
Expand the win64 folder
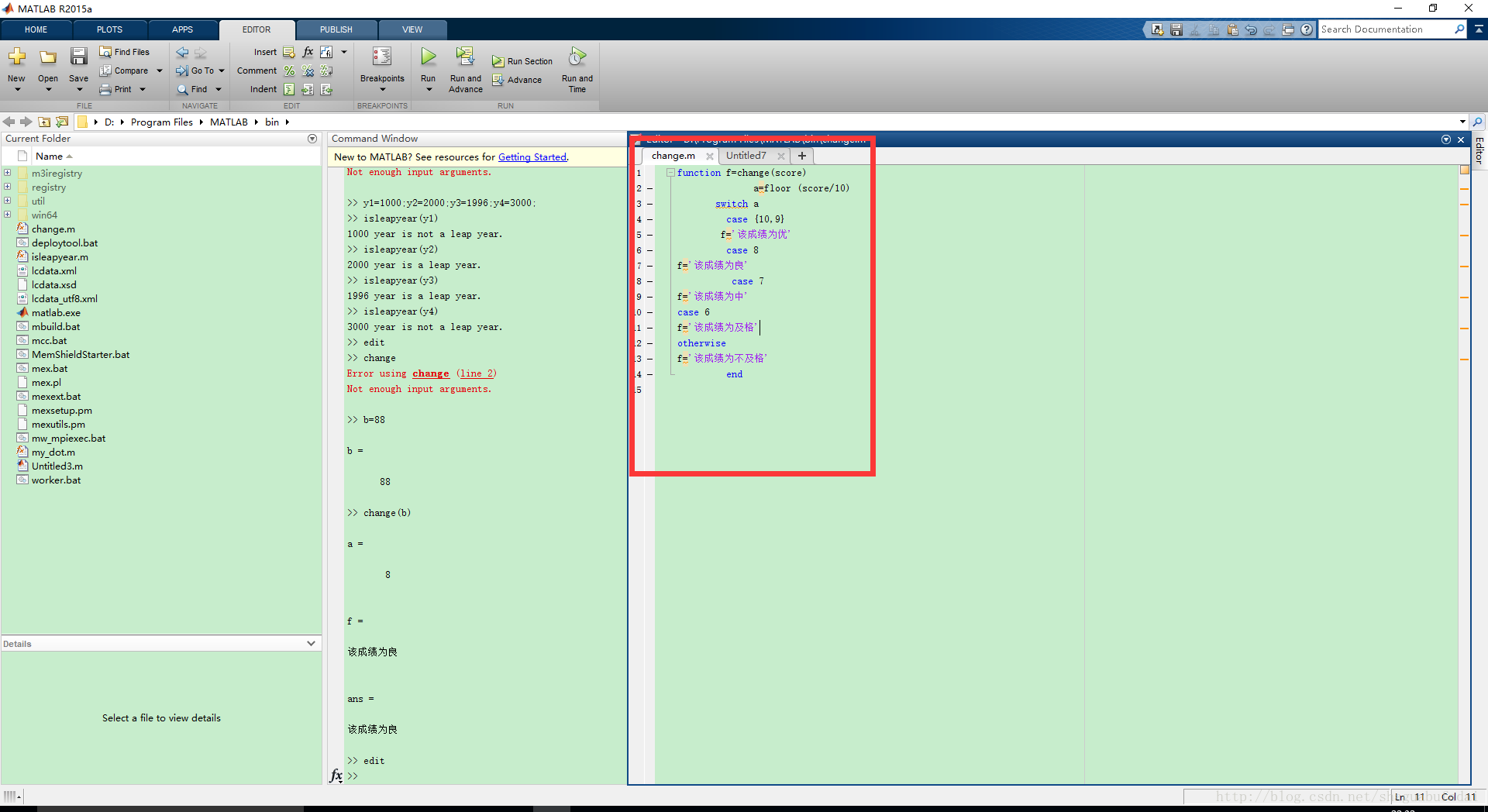tap(7, 215)
